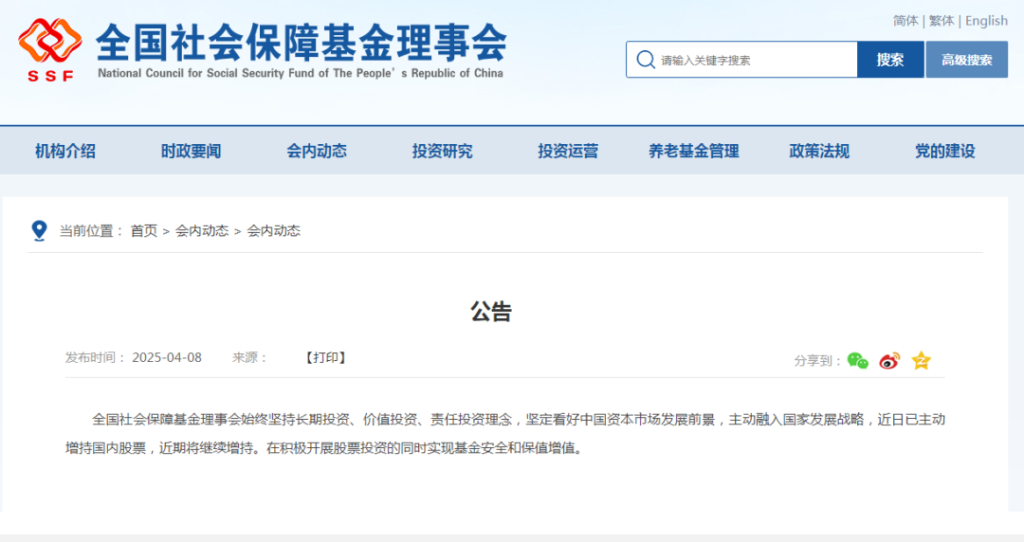
Task: Open the 政策法规 menu
Action: tap(819, 151)
